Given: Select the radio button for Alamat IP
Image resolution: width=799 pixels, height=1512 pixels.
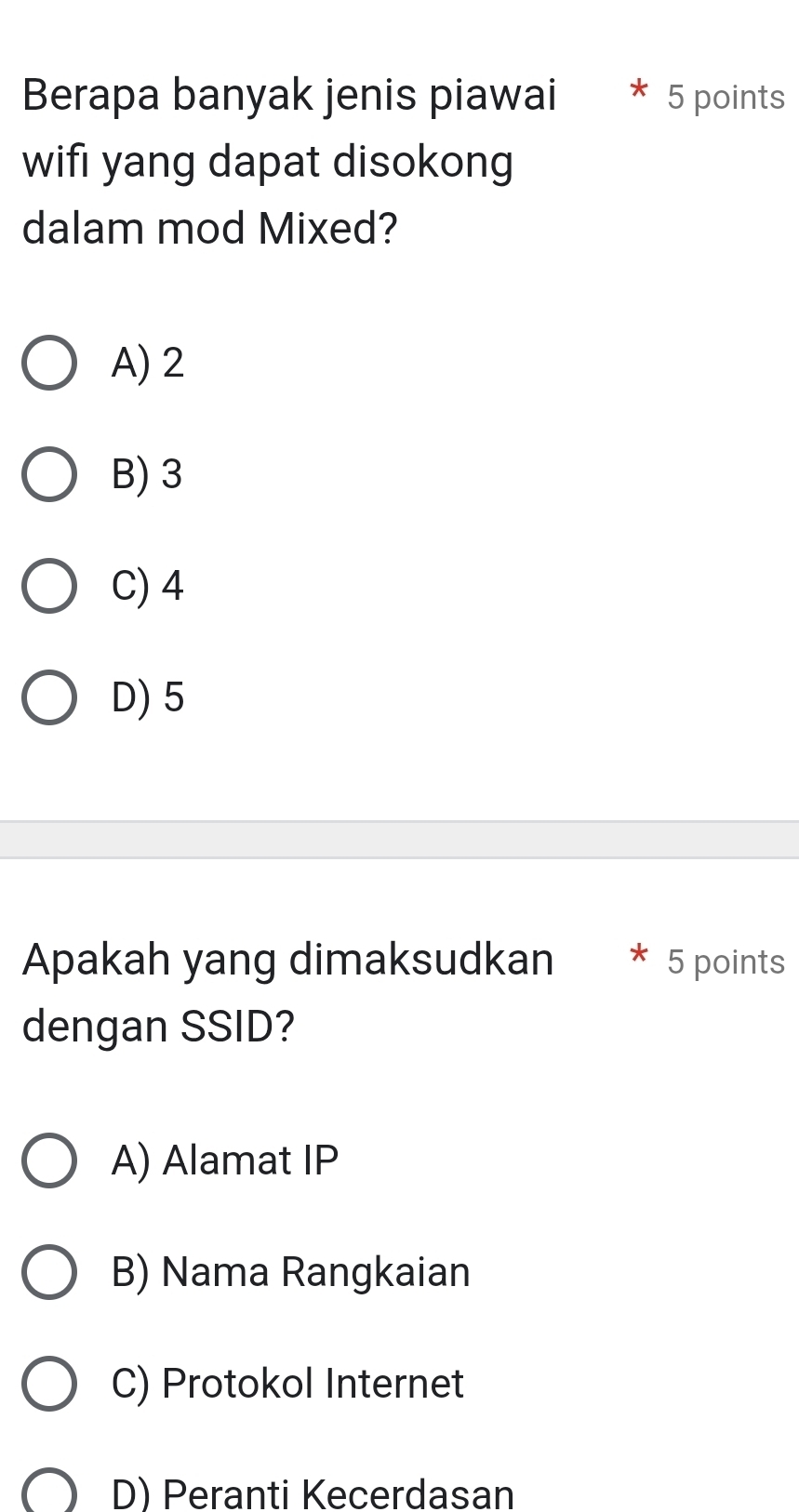Looking at the screenshot, I should click(x=49, y=1161).
